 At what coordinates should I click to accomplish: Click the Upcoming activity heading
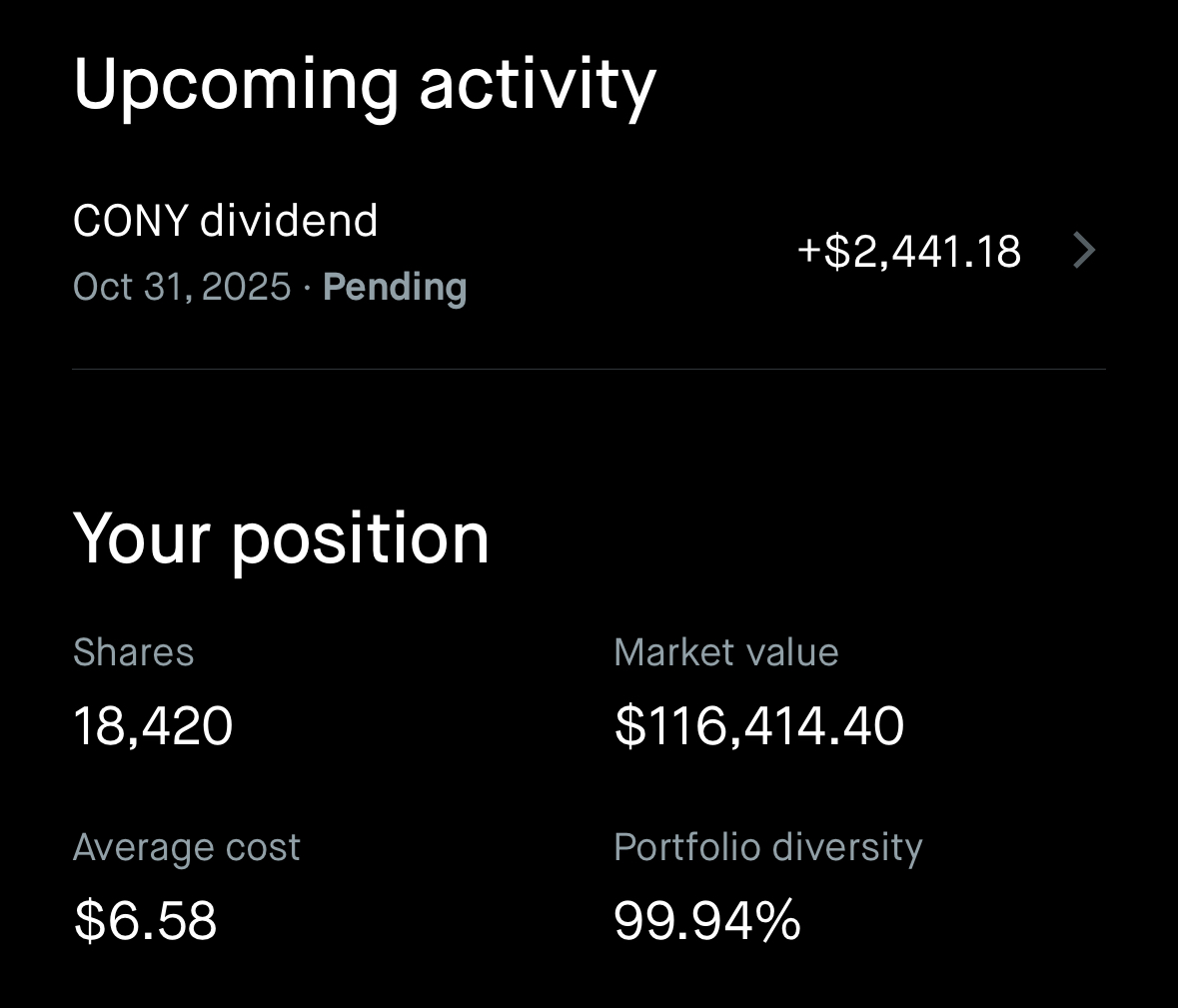(365, 86)
